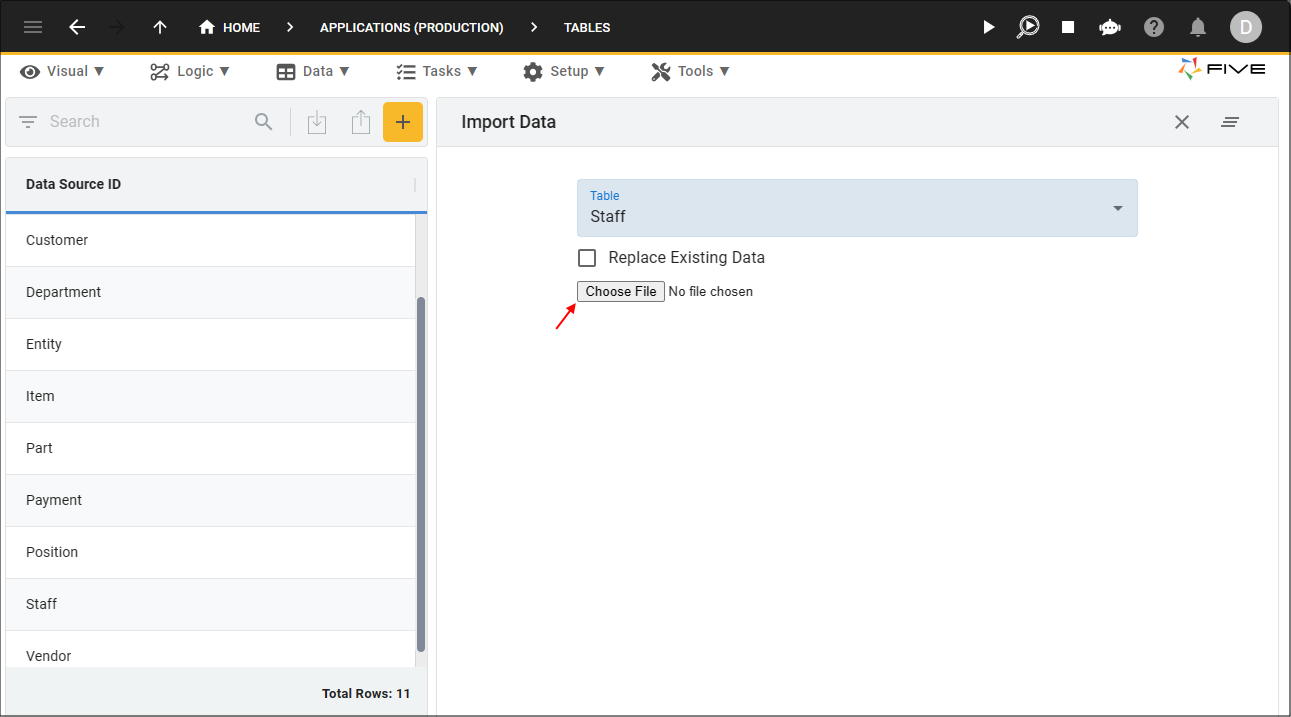Select the Staff row in the list
The width and height of the screenshot is (1291, 717).
click(210, 604)
